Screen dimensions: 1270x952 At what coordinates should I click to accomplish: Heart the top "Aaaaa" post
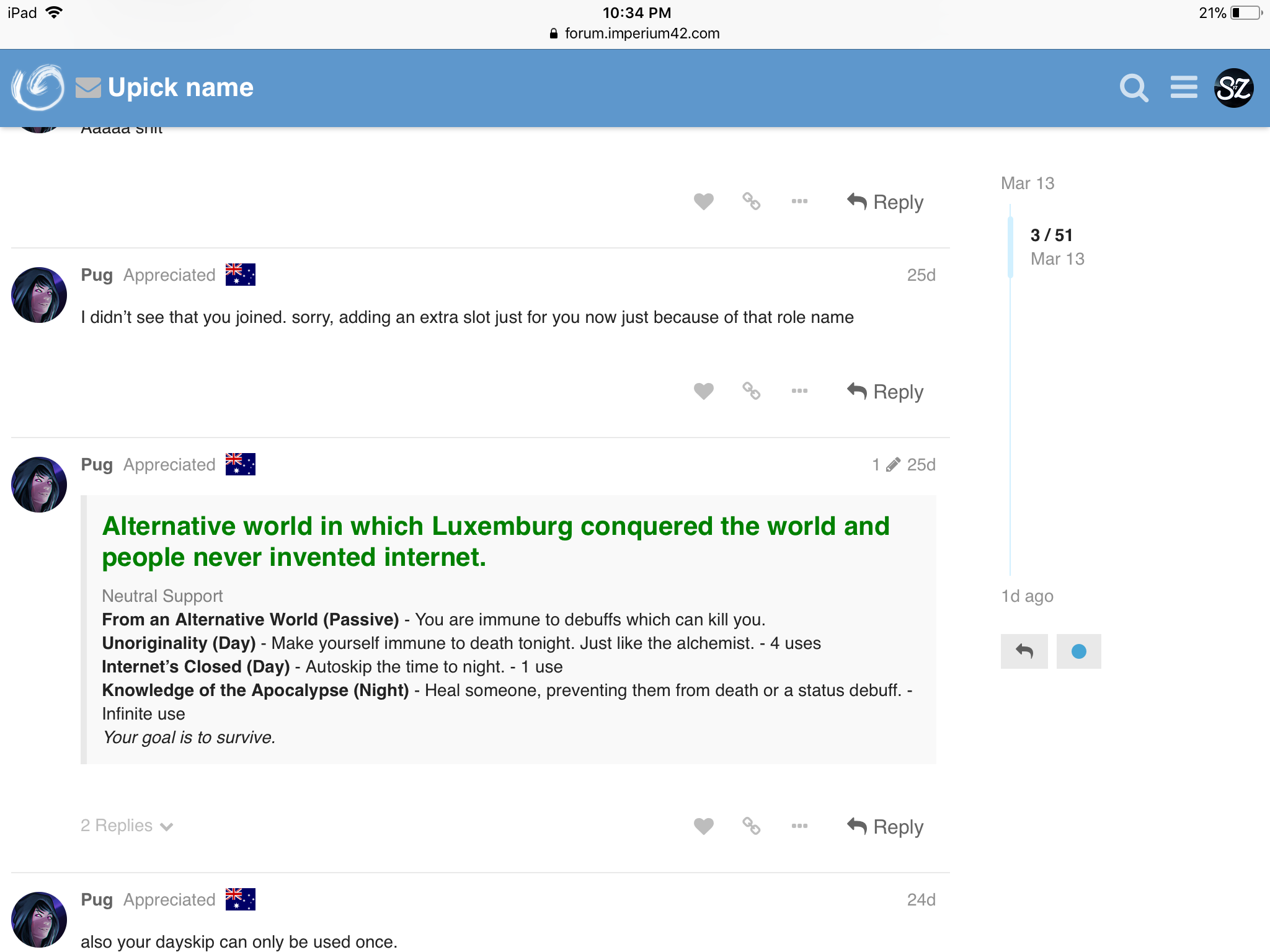click(703, 201)
